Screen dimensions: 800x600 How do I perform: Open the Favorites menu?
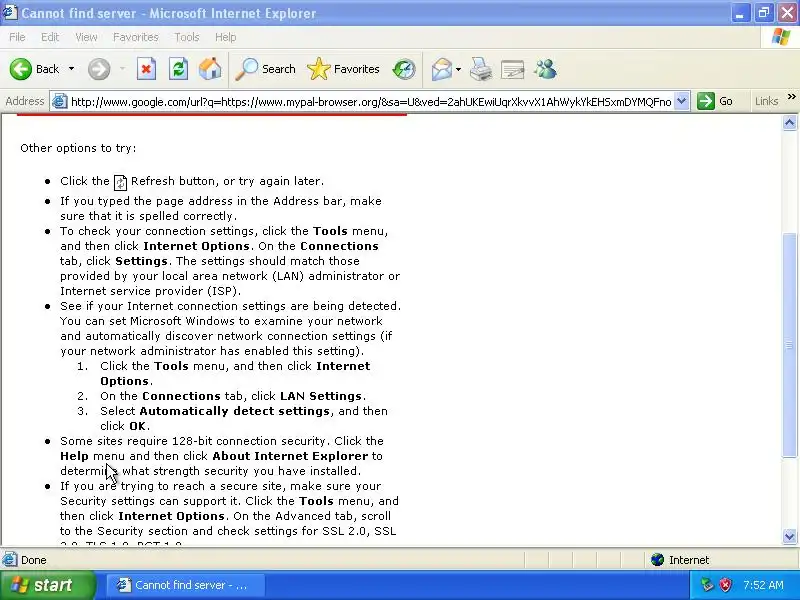[136, 37]
